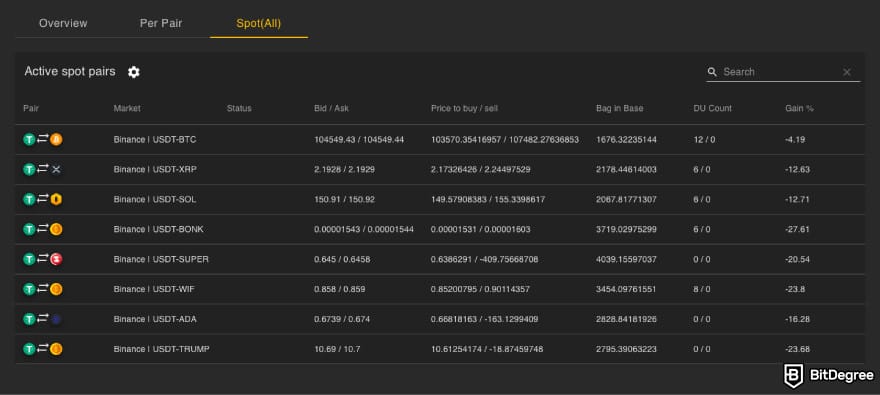880x395 pixels.
Task: Click price 103570.35416957 / 107482.27636853
Action: click(505, 140)
